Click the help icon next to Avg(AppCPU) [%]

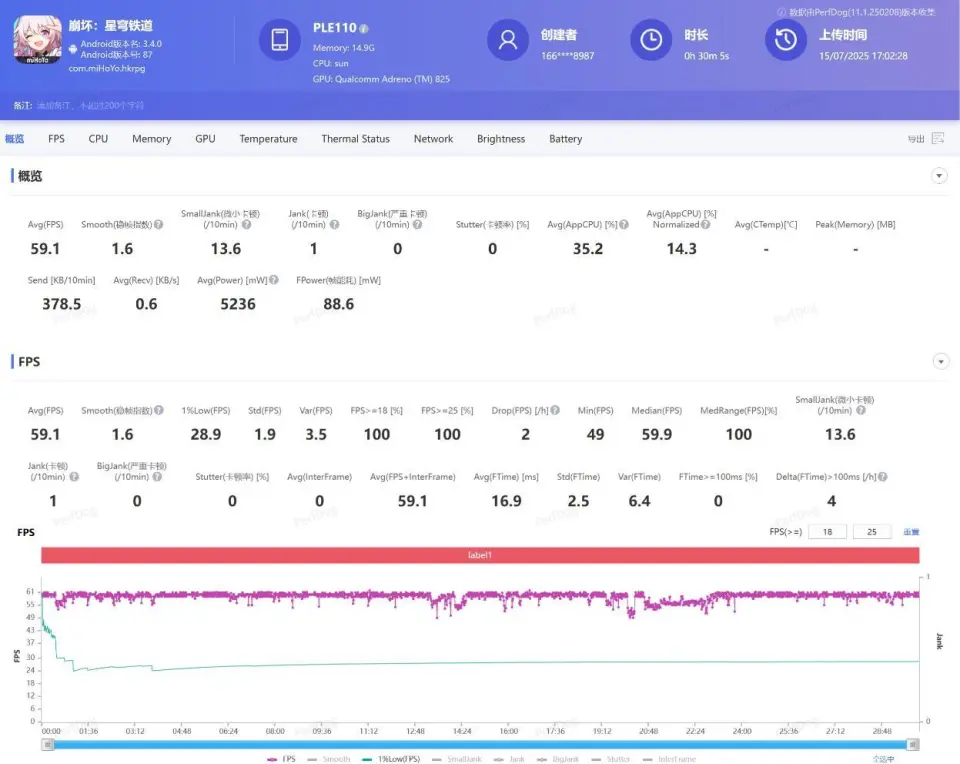point(624,225)
